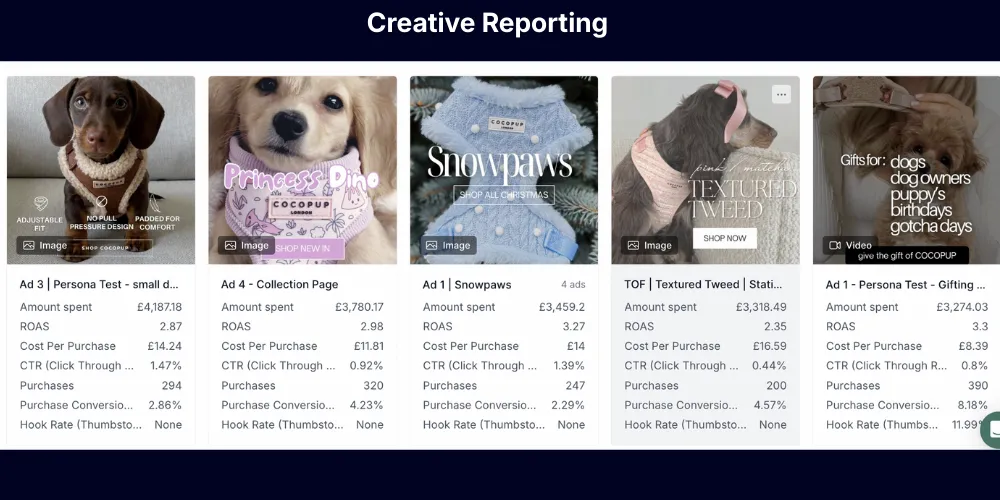Click the ROAS value 2.87

pyautogui.click(x=171, y=327)
